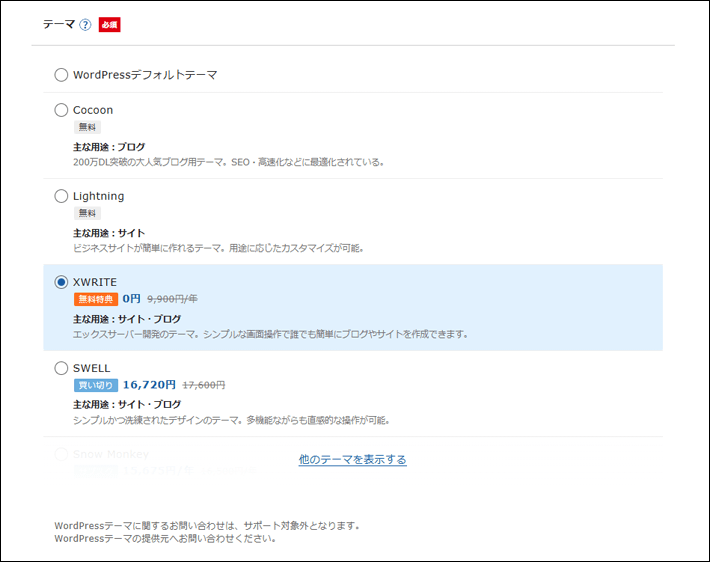Click the selected XWRITE radio button
The width and height of the screenshot is (710, 562).
coord(61,282)
